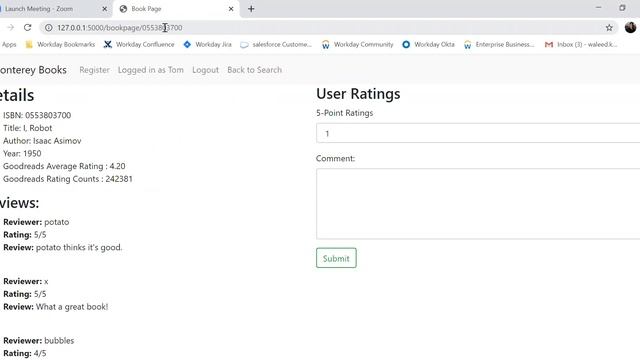640x360 pixels.
Task: Click the 'Year: 1950' line
Action: click(x=22, y=153)
